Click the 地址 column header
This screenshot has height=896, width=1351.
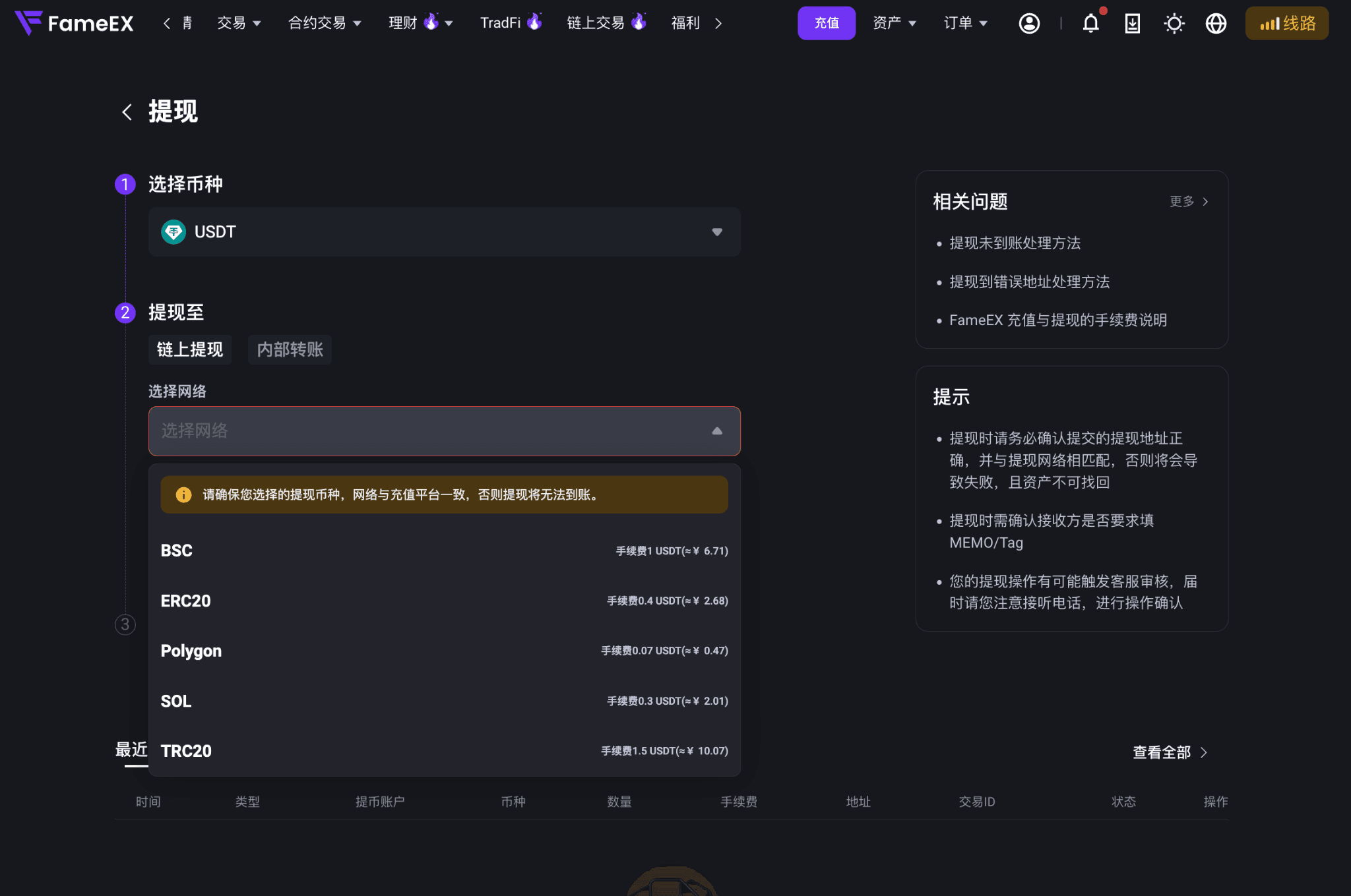pos(858,802)
